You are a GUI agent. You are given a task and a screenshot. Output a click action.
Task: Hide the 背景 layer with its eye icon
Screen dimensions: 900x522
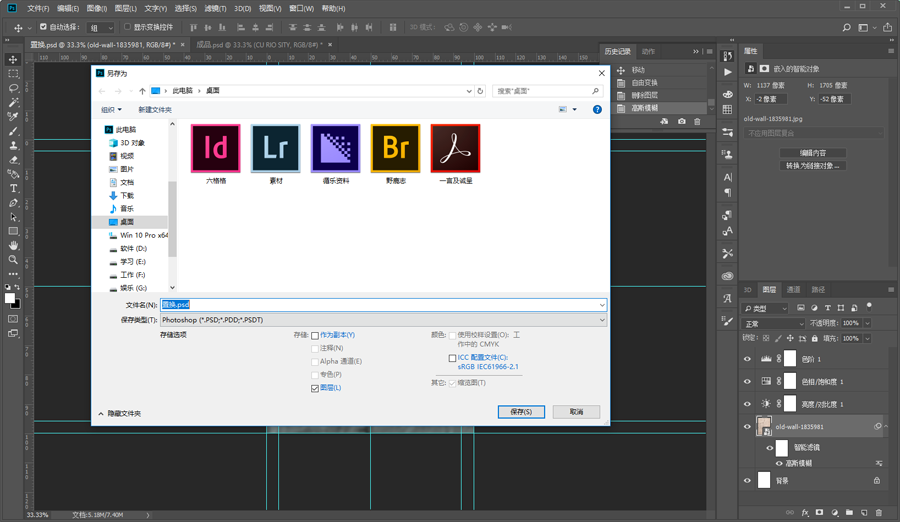747,481
